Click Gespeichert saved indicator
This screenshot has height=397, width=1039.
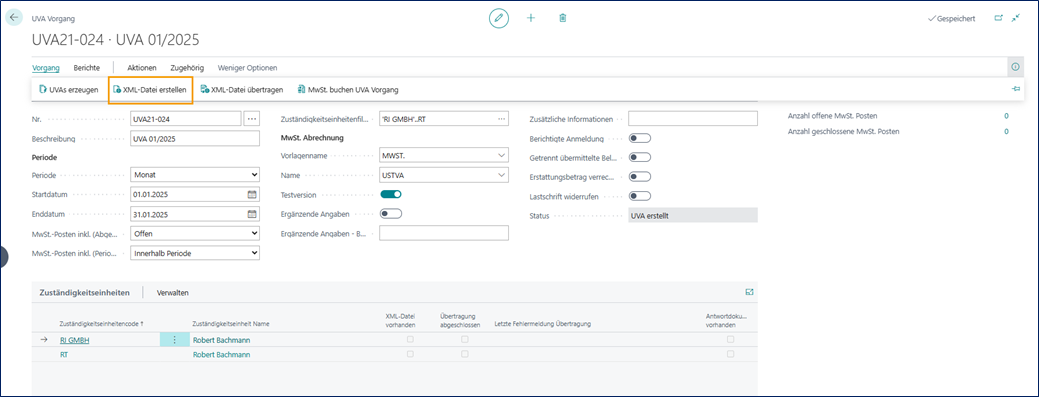952,19
